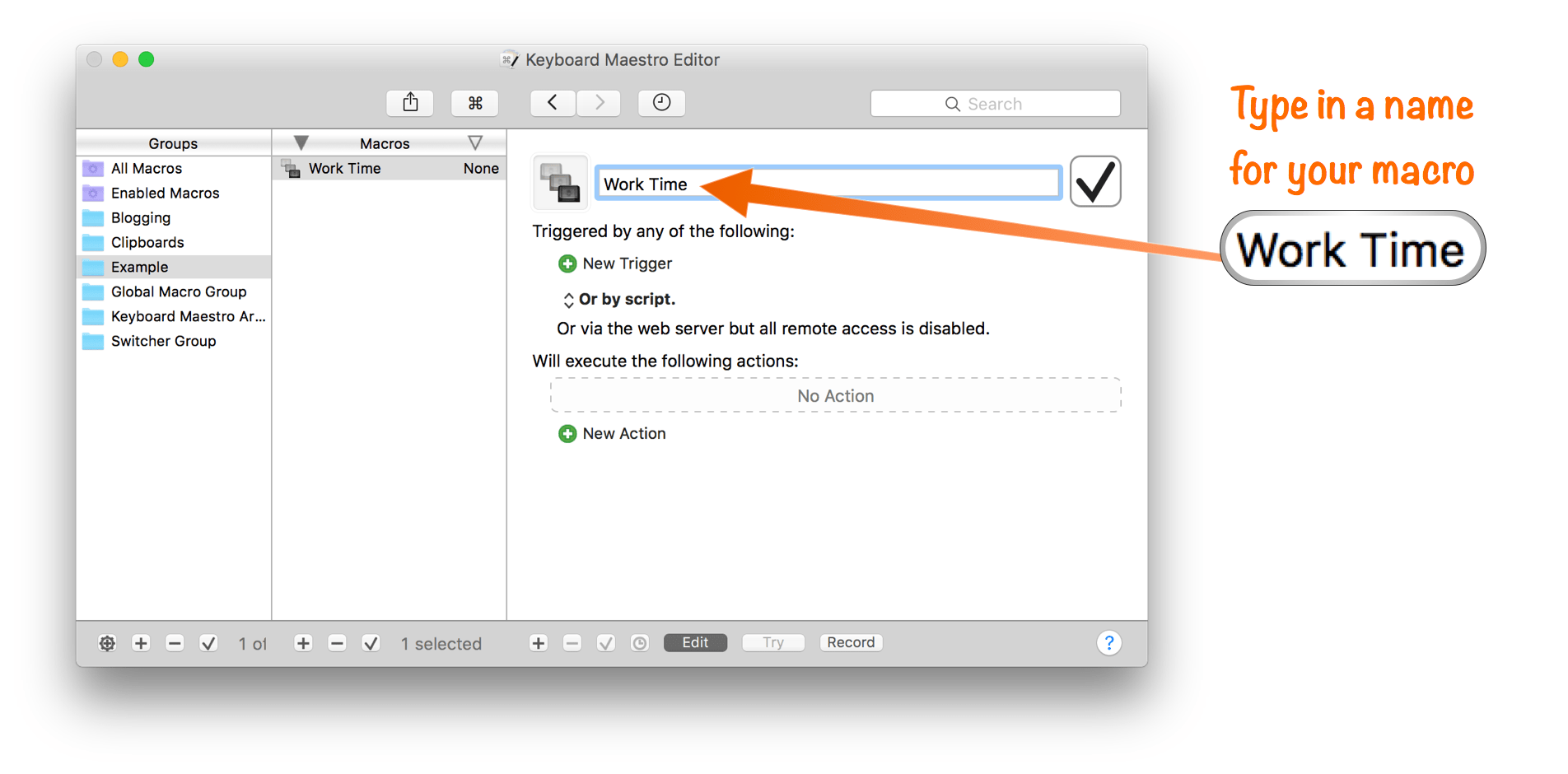Click the Work Time row macro icon

coord(291,169)
